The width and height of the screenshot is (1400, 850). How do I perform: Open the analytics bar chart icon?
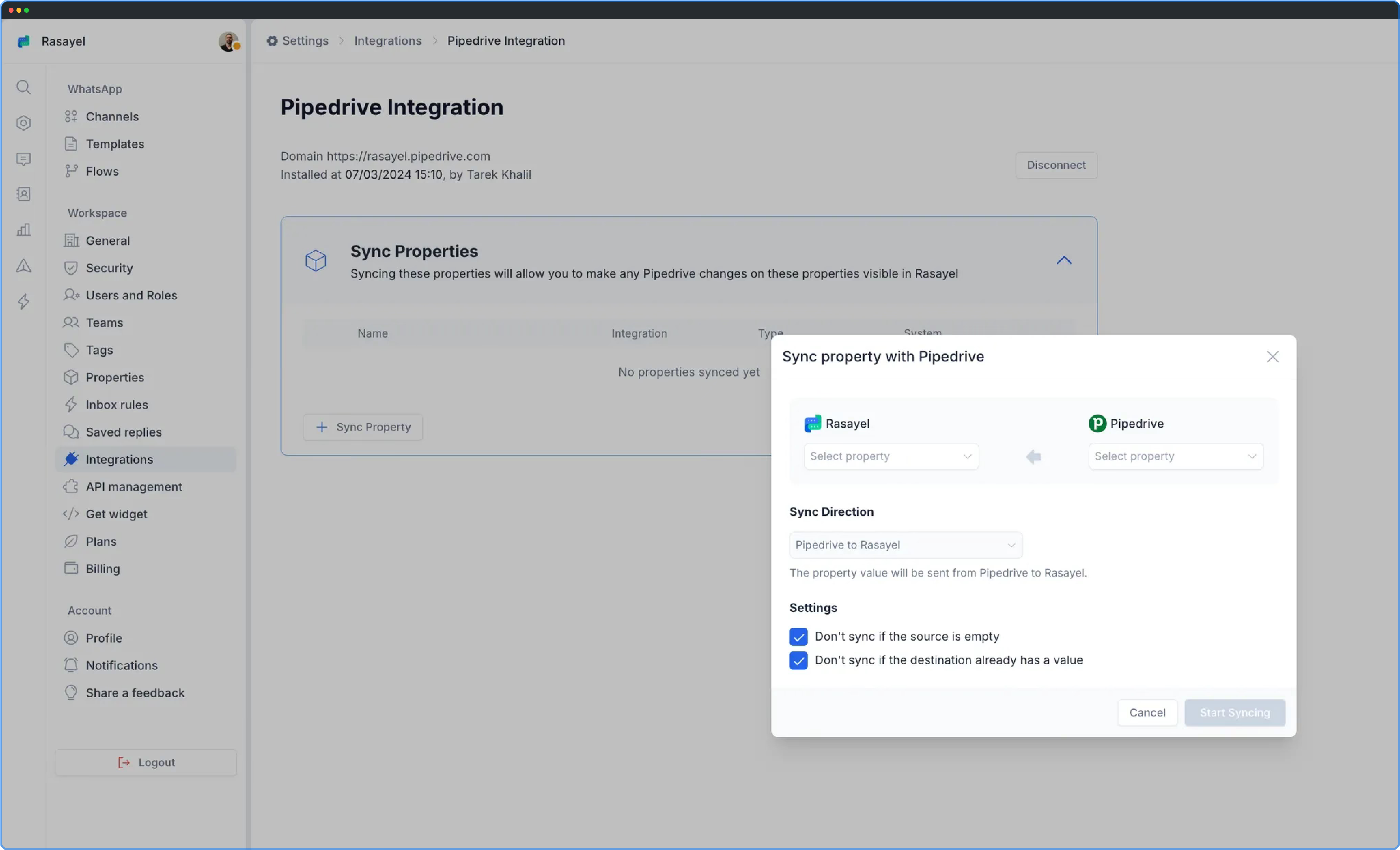click(23, 230)
